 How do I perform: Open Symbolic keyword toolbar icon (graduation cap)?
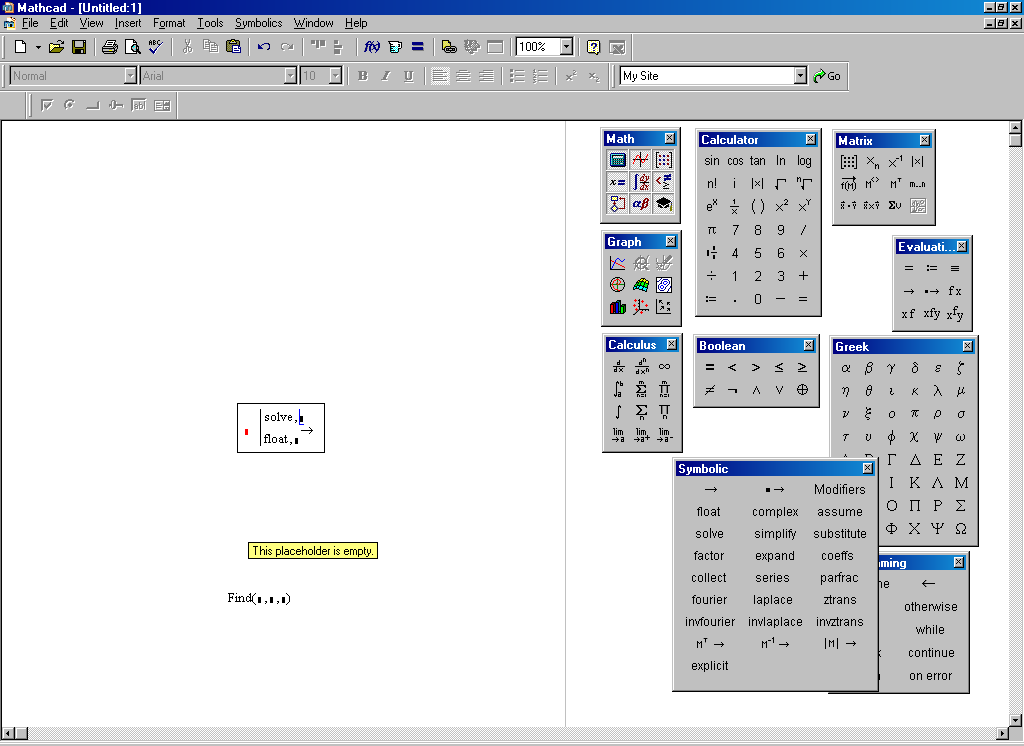(x=664, y=204)
